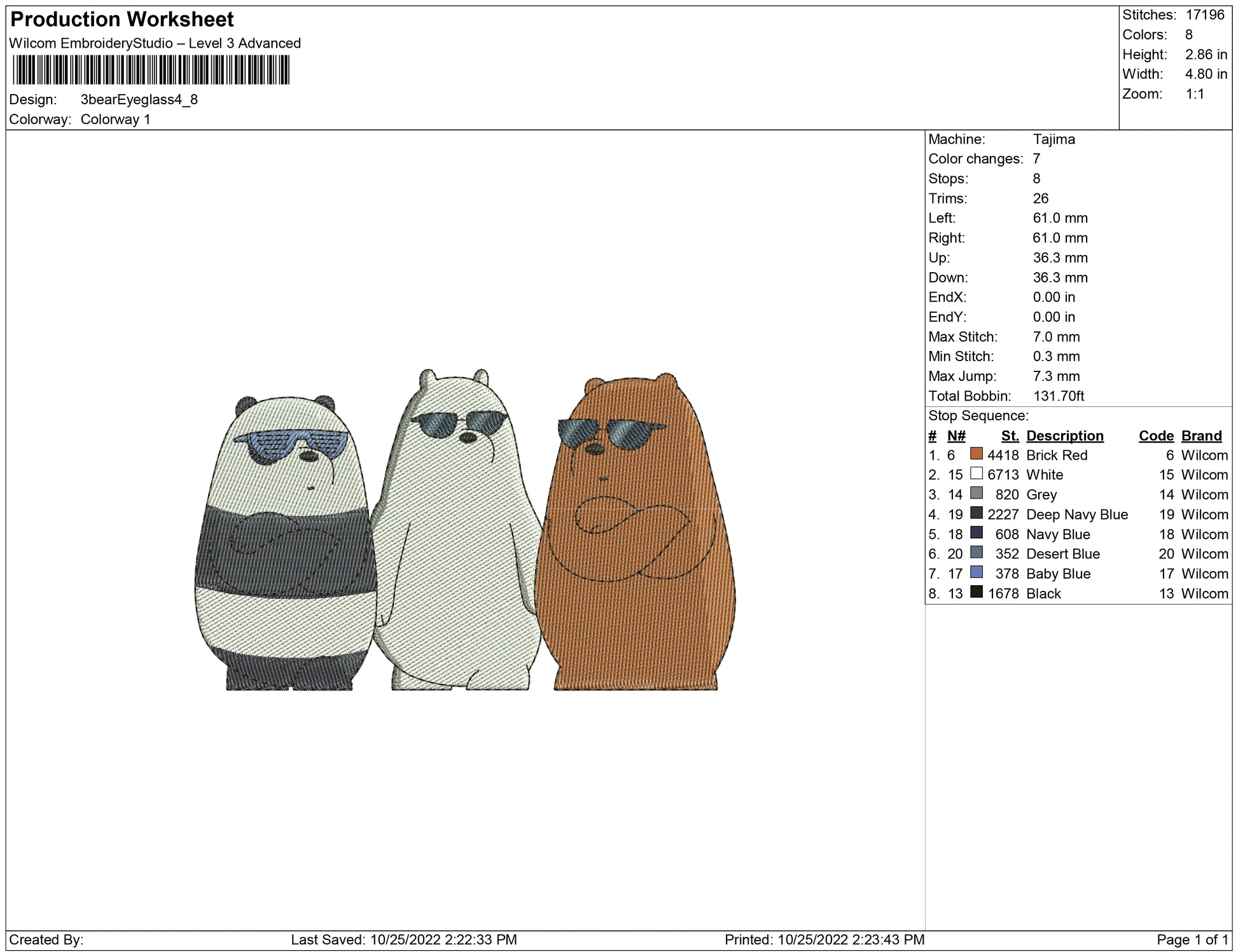
Task: Pick the Baby Blue thread swatch
Action: pos(976,572)
